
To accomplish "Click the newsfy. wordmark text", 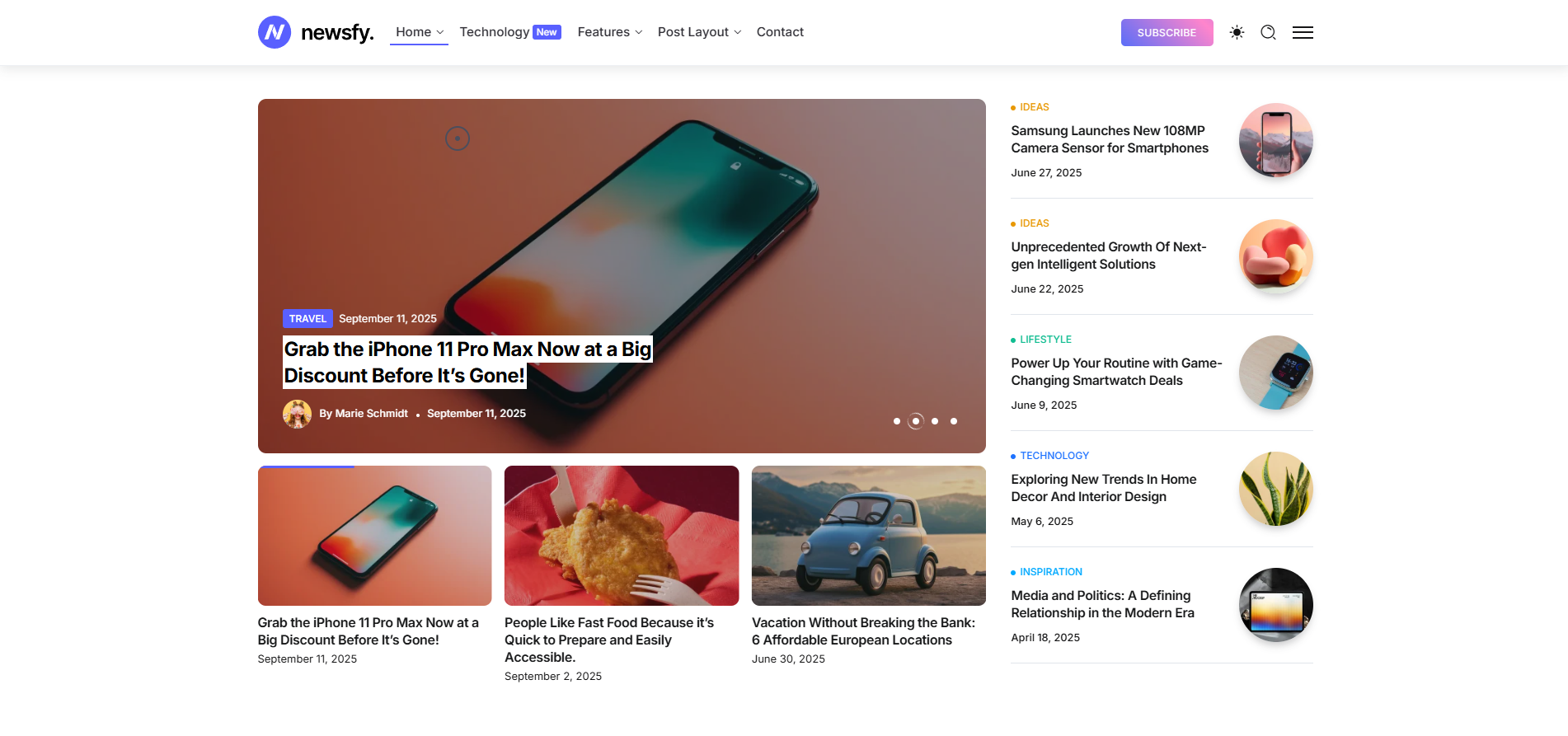I will point(337,32).
